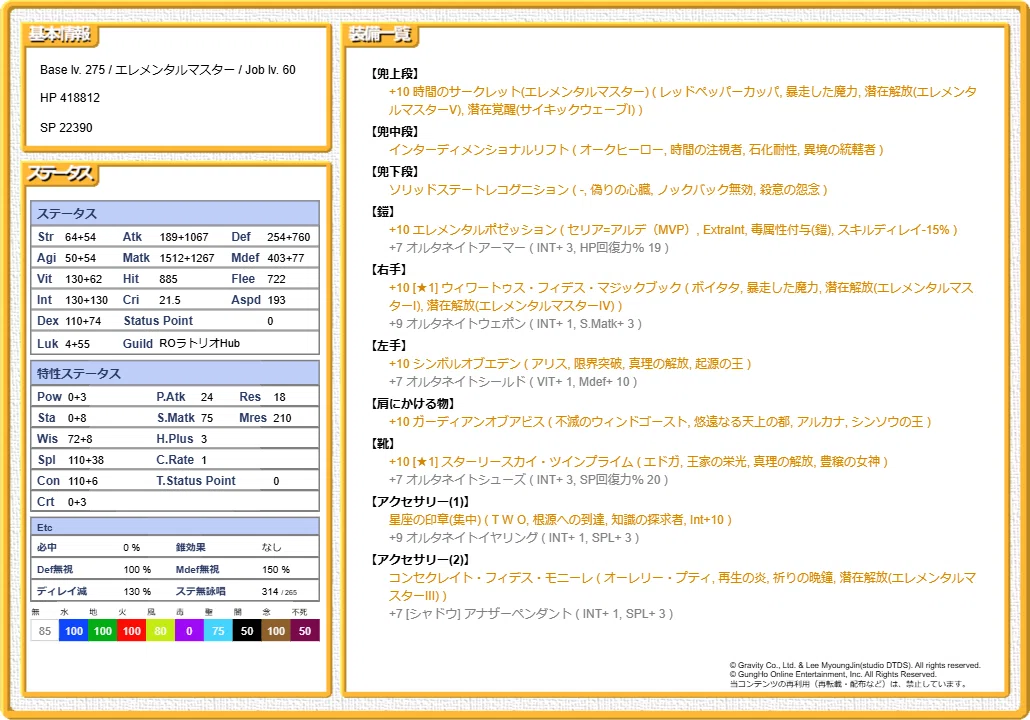
Task: Select the ghost element brown 100 swatch
Action: [276, 631]
